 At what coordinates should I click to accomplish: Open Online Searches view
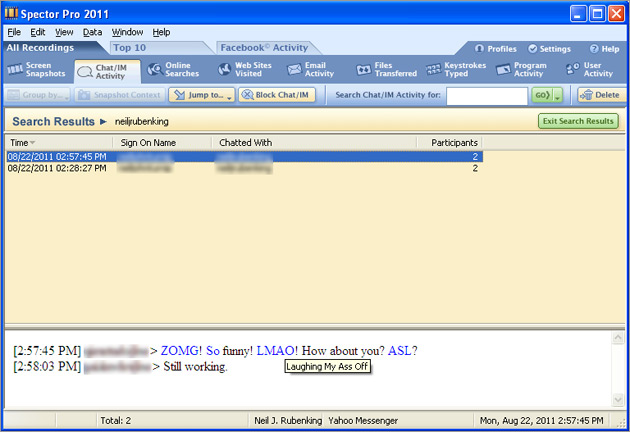point(172,70)
